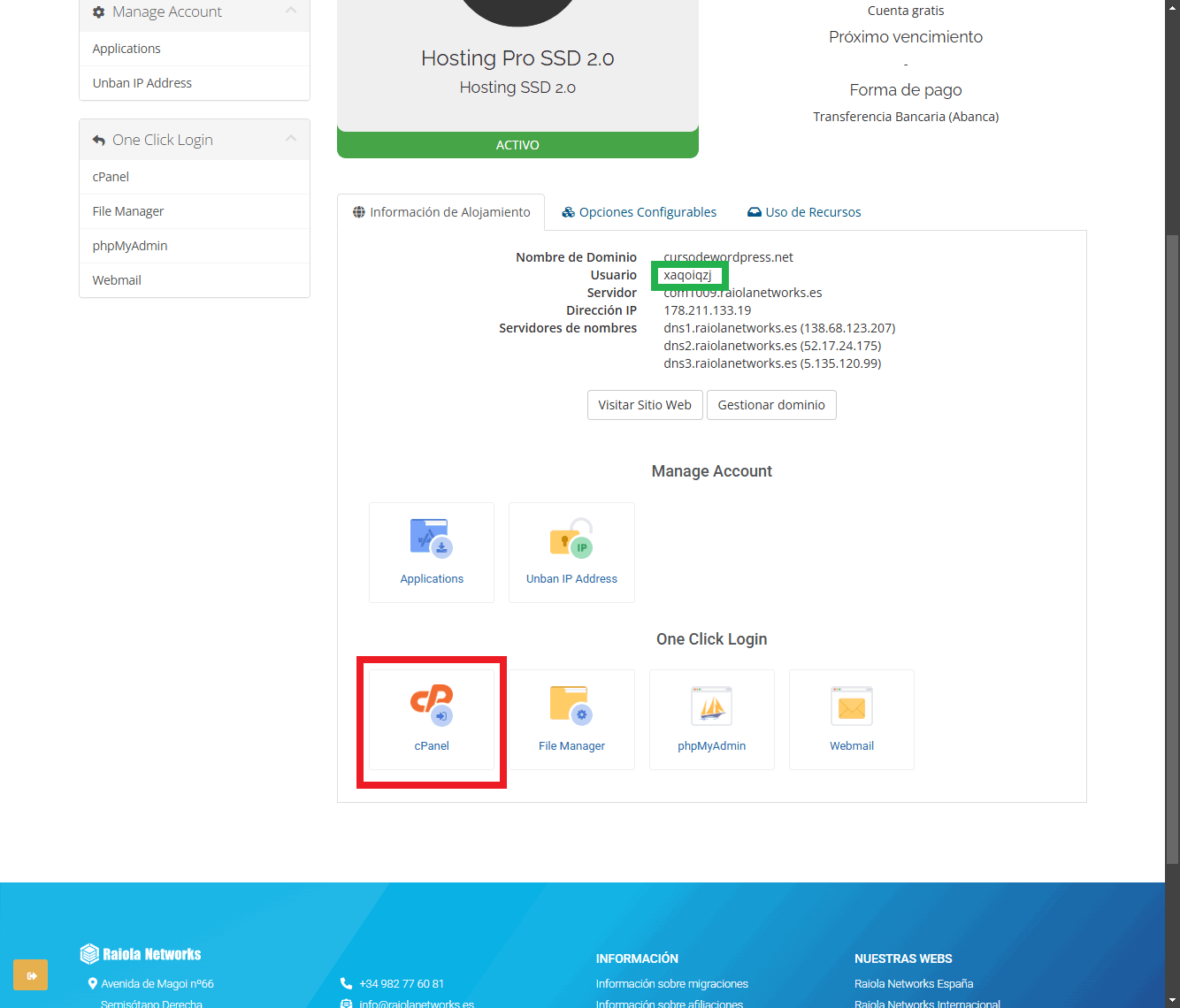Viewport: 1180px width, 1008px height.
Task: Click location pin icon in footer
Action: [92, 983]
